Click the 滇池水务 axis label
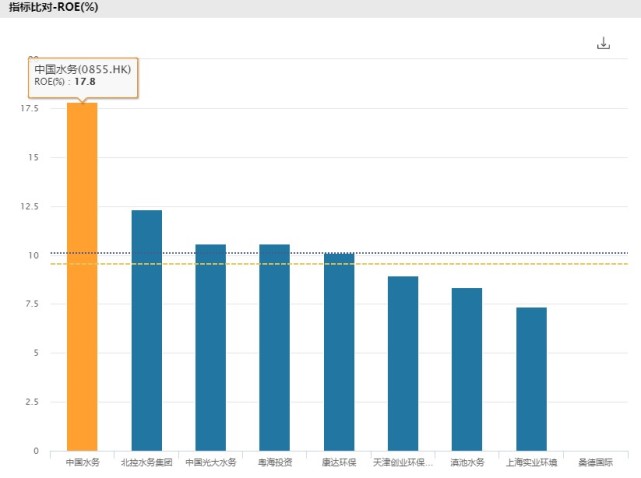Viewport: 641px width, 478px height. [467, 462]
